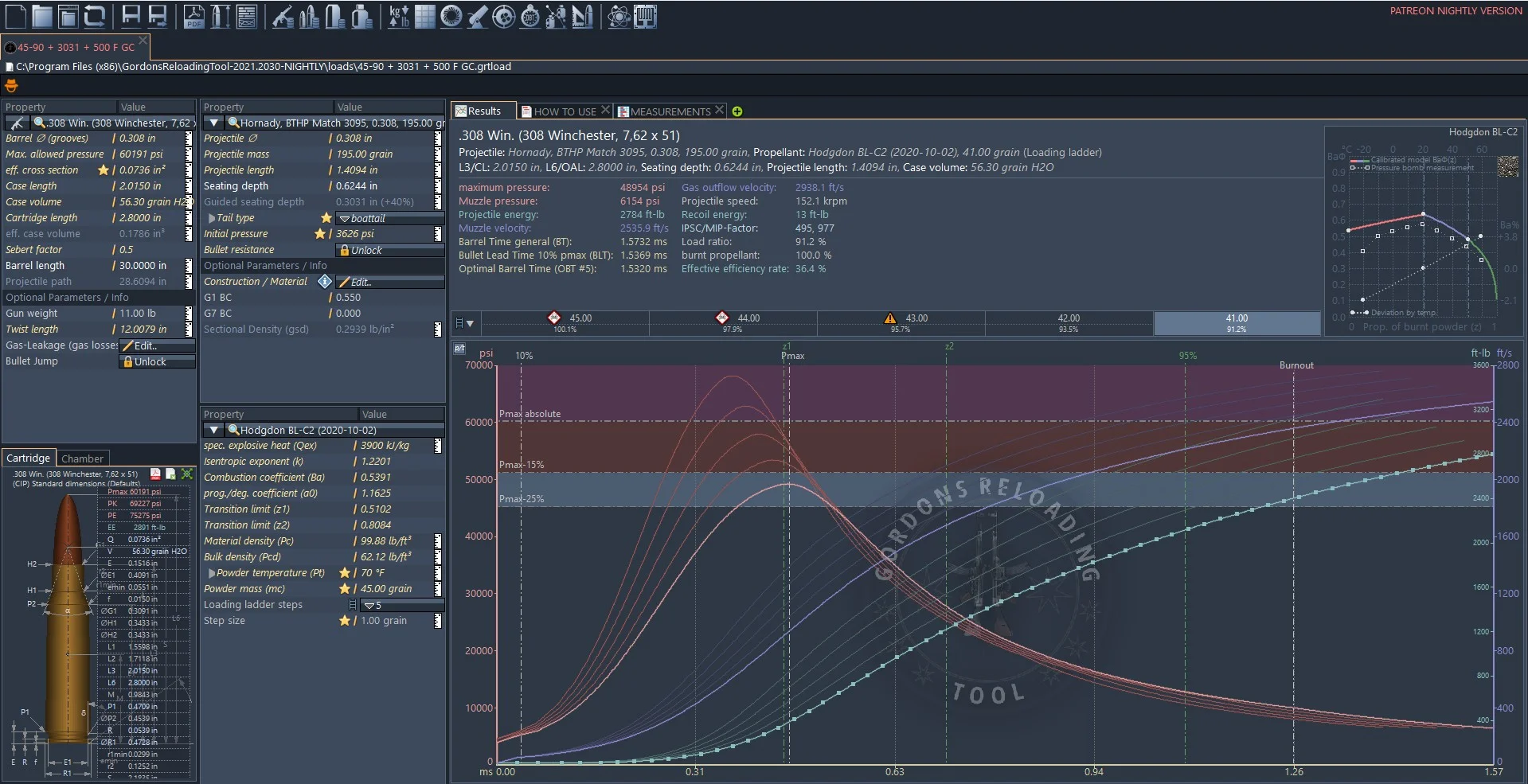The image size is (1528, 784).
Task: Open the powder bottle database icon
Action: click(x=361, y=16)
